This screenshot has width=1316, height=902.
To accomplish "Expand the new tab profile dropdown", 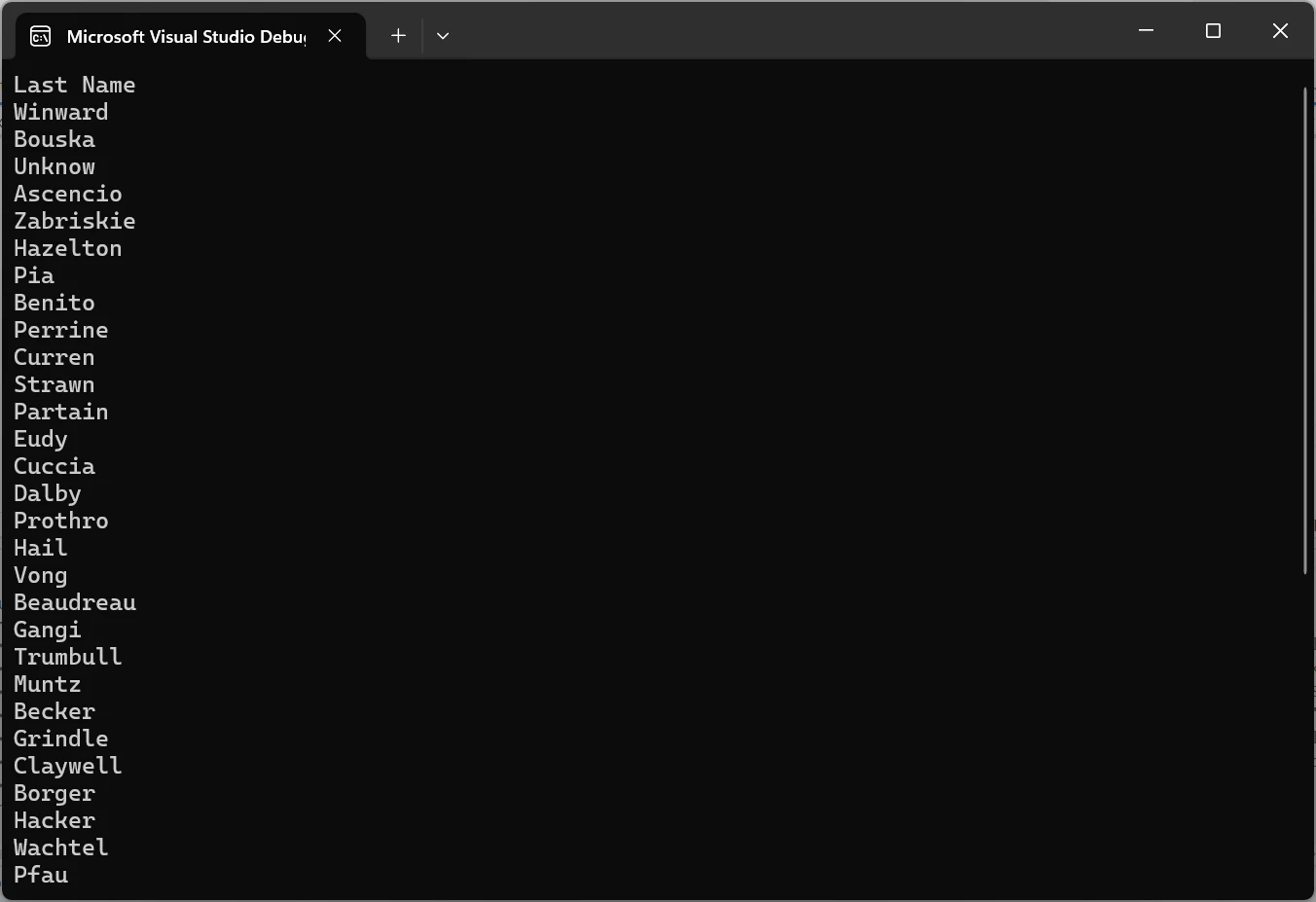I will [x=443, y=36].
